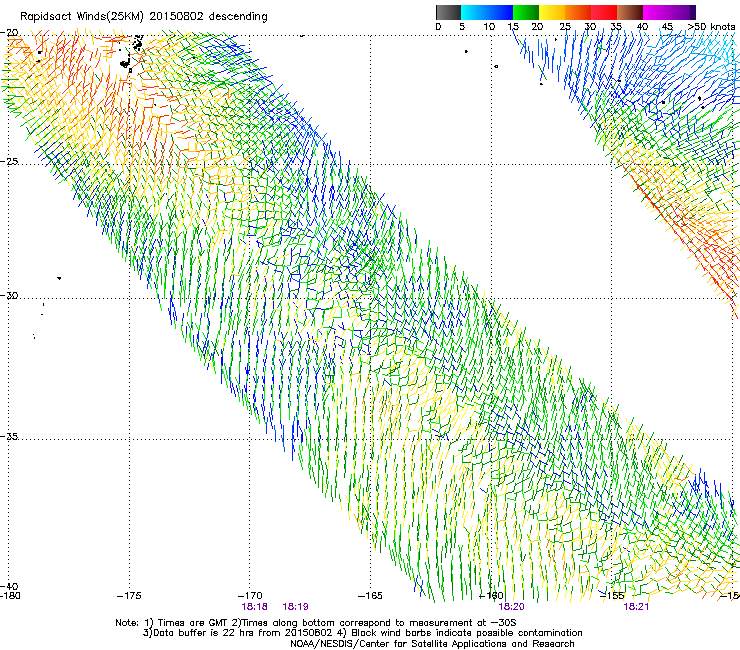
Task: Click the '-180' longitude axis label
Action: (x=10, y=596)
